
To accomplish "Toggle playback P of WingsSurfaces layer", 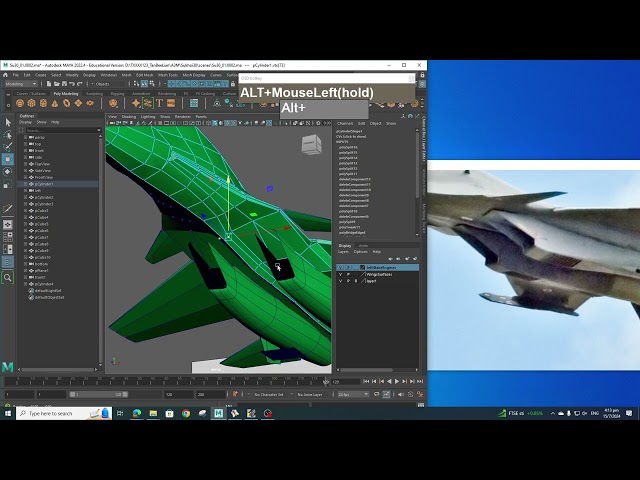I will tap(348, 274).
